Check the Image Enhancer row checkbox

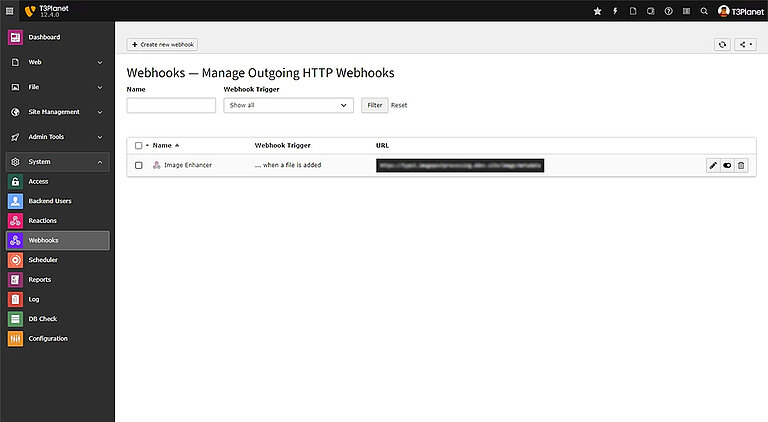tap(139, 165)
